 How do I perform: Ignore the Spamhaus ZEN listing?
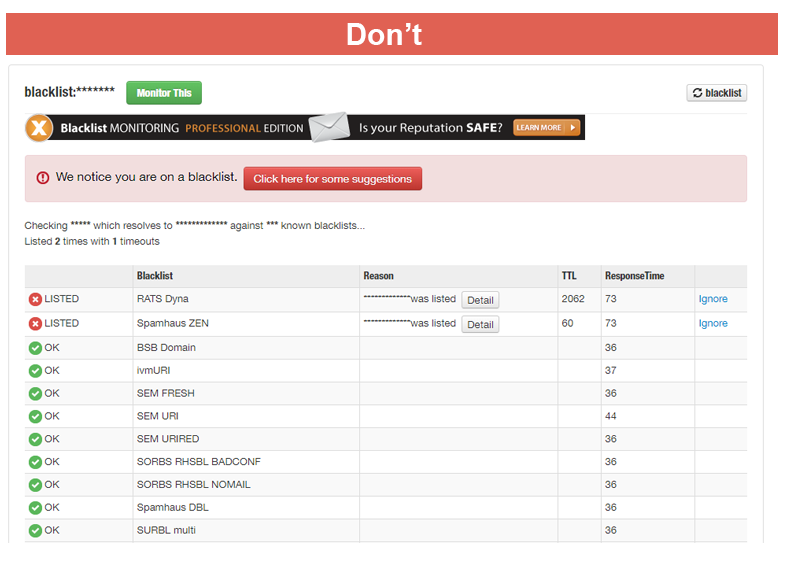[x=713, y=323]
